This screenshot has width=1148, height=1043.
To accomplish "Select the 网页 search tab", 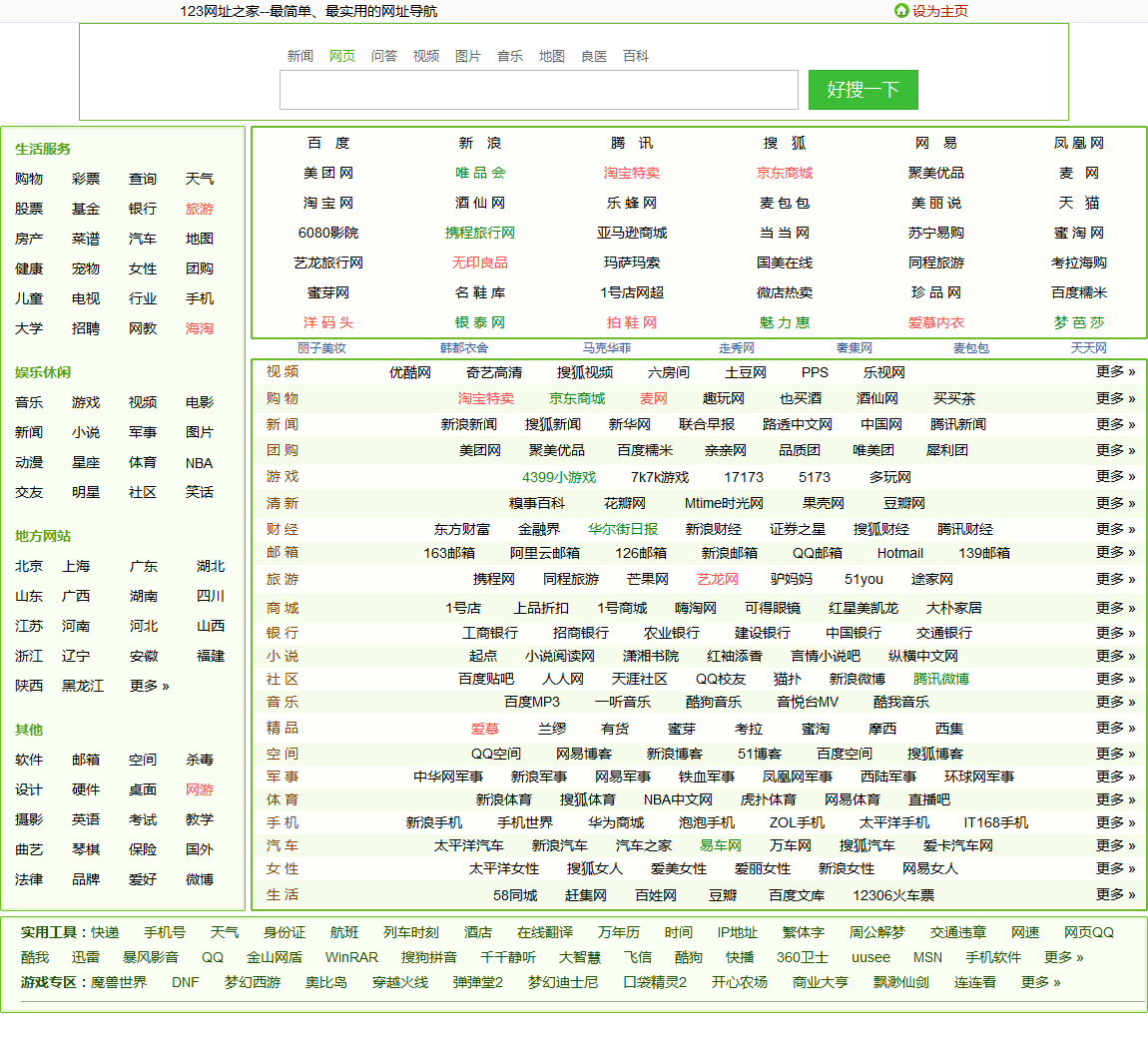I will click(342, 56).
